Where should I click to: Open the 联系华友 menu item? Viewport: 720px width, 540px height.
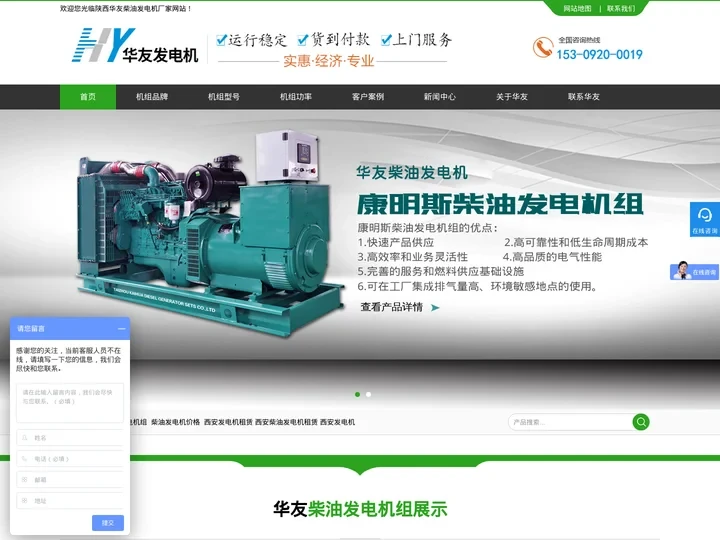pyautogui.click(x=584, y=97)
